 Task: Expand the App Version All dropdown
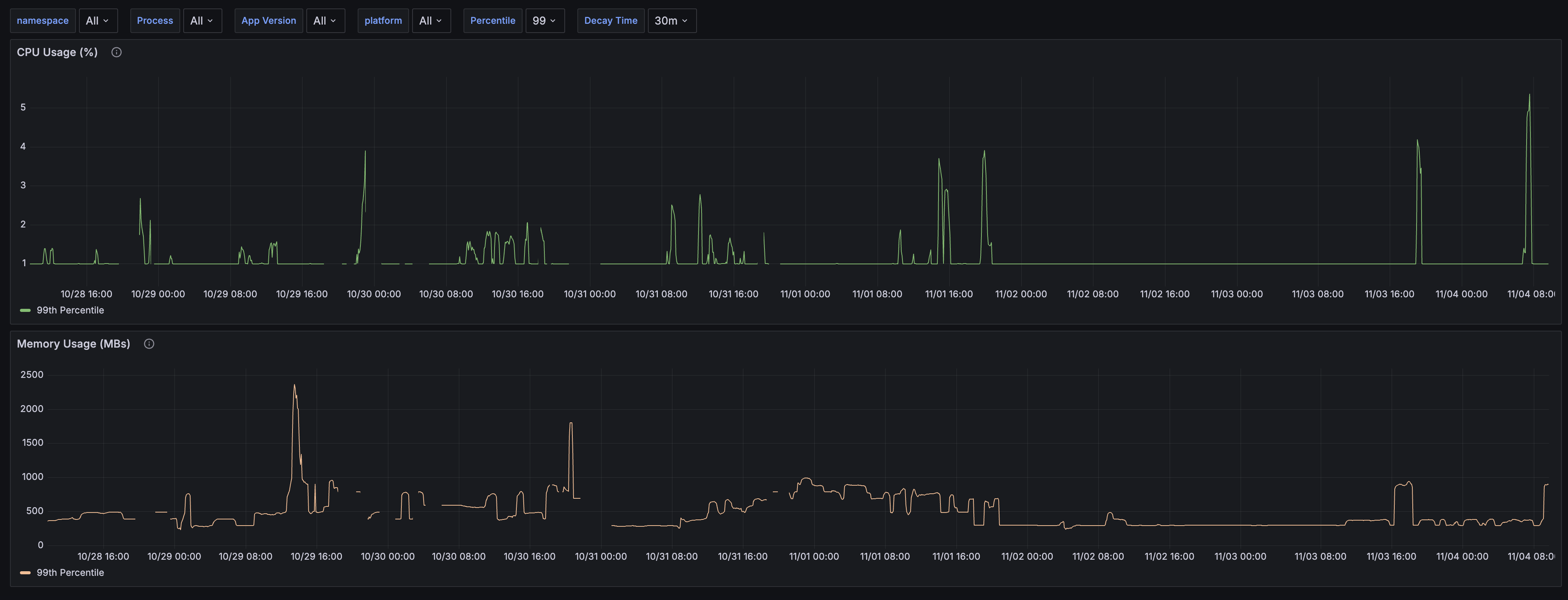[325, 21]
